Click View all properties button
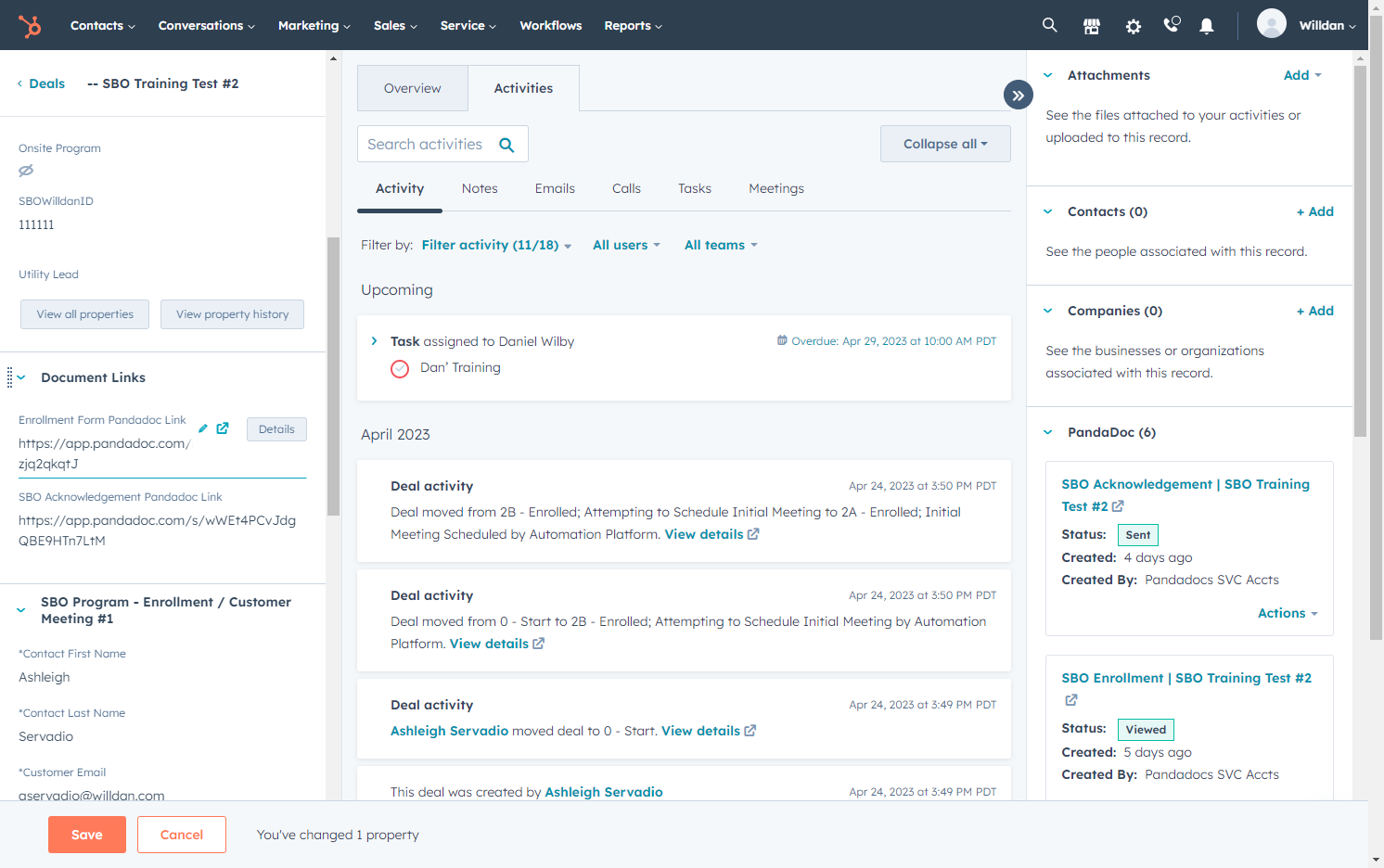 point(85,314)
